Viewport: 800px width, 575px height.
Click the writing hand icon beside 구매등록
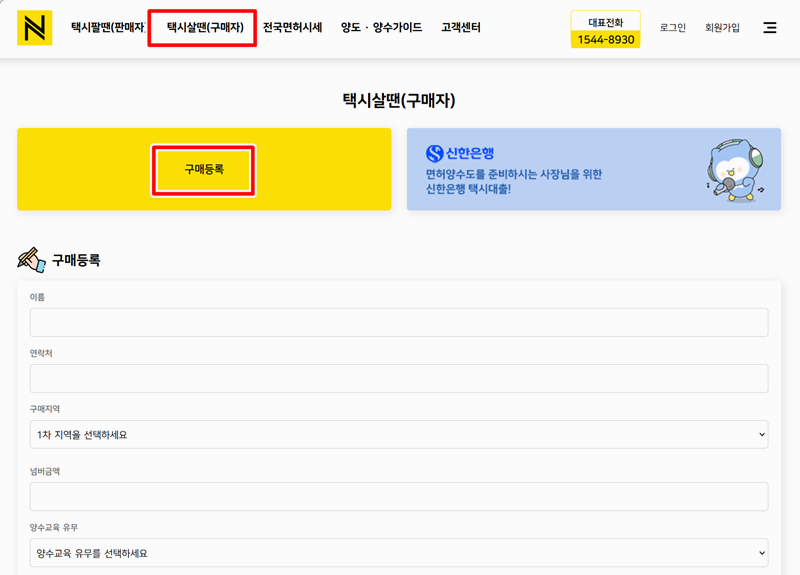31,260
